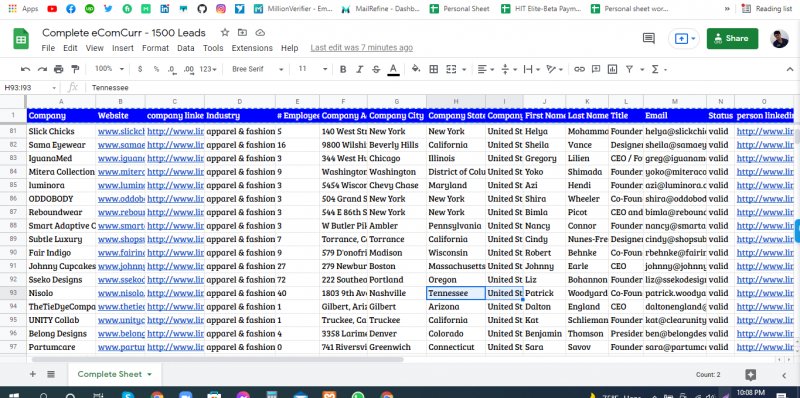800x398 pixels.
Task: Open the Bree Serif font dropdown
Action: click(258, 69)
